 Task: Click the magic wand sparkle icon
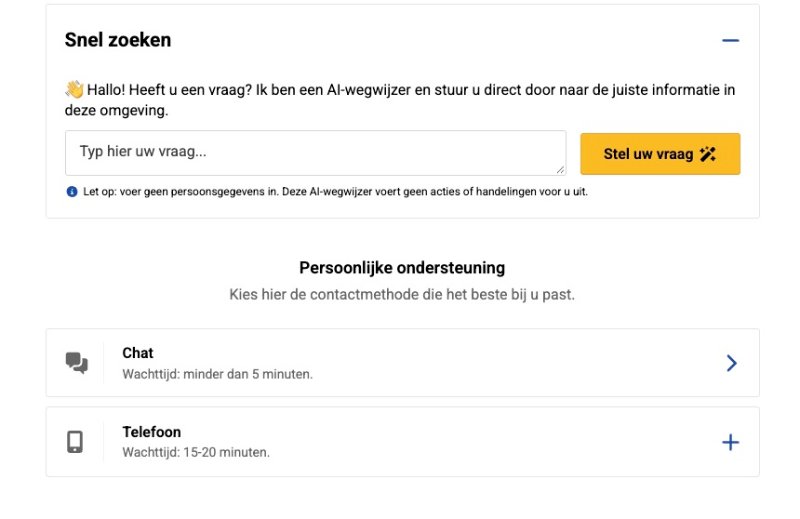708,154
